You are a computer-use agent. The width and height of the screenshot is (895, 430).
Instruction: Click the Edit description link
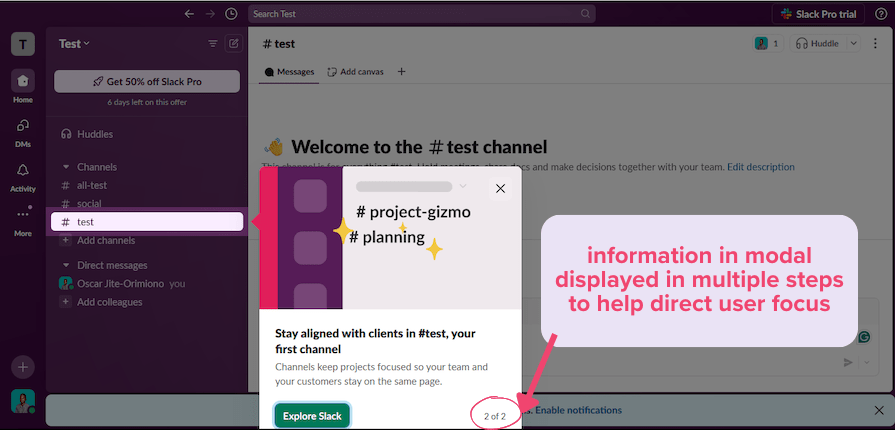[760, 167]
